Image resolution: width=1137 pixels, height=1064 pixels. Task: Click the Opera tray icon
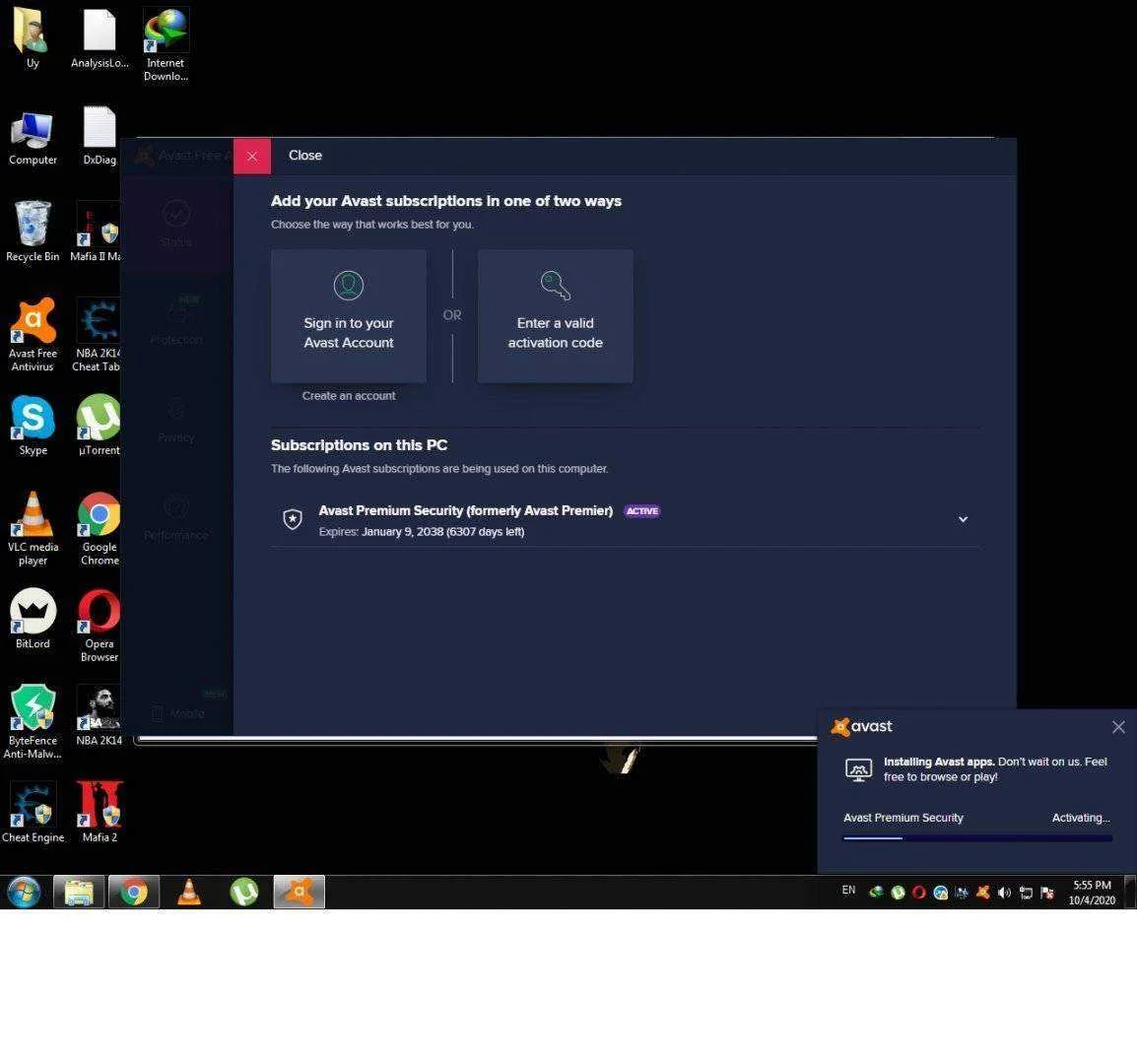[x=918, y=893]
